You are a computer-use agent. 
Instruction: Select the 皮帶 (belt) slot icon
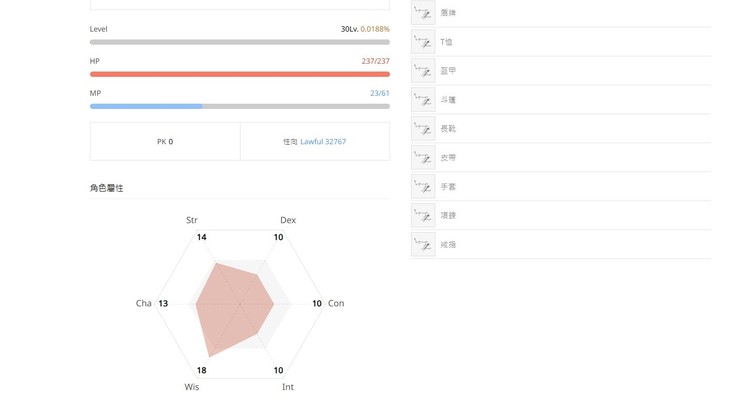[x=423, y=158]
